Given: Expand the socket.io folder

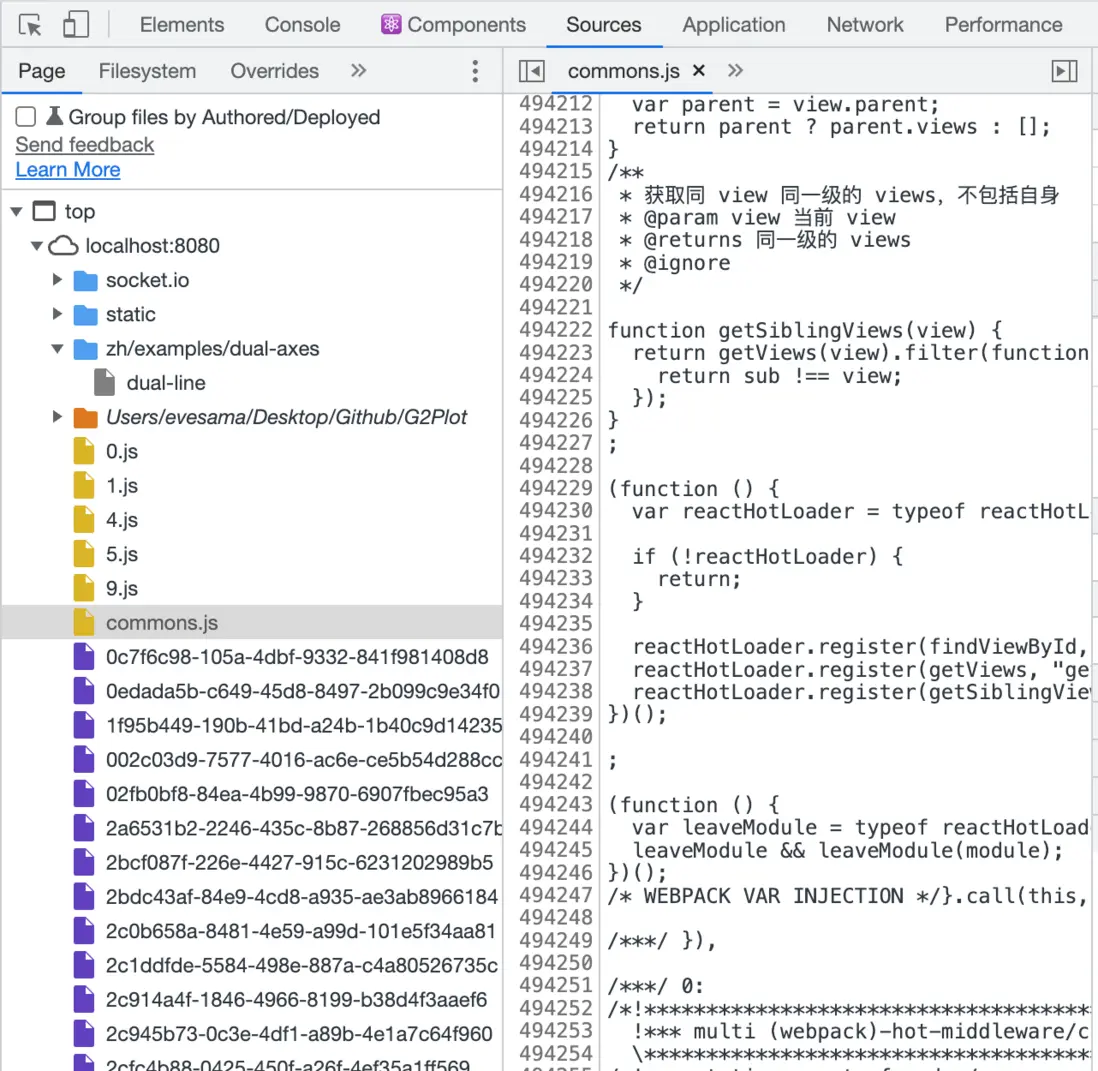Looking at the screenshot, I should 58,280.
